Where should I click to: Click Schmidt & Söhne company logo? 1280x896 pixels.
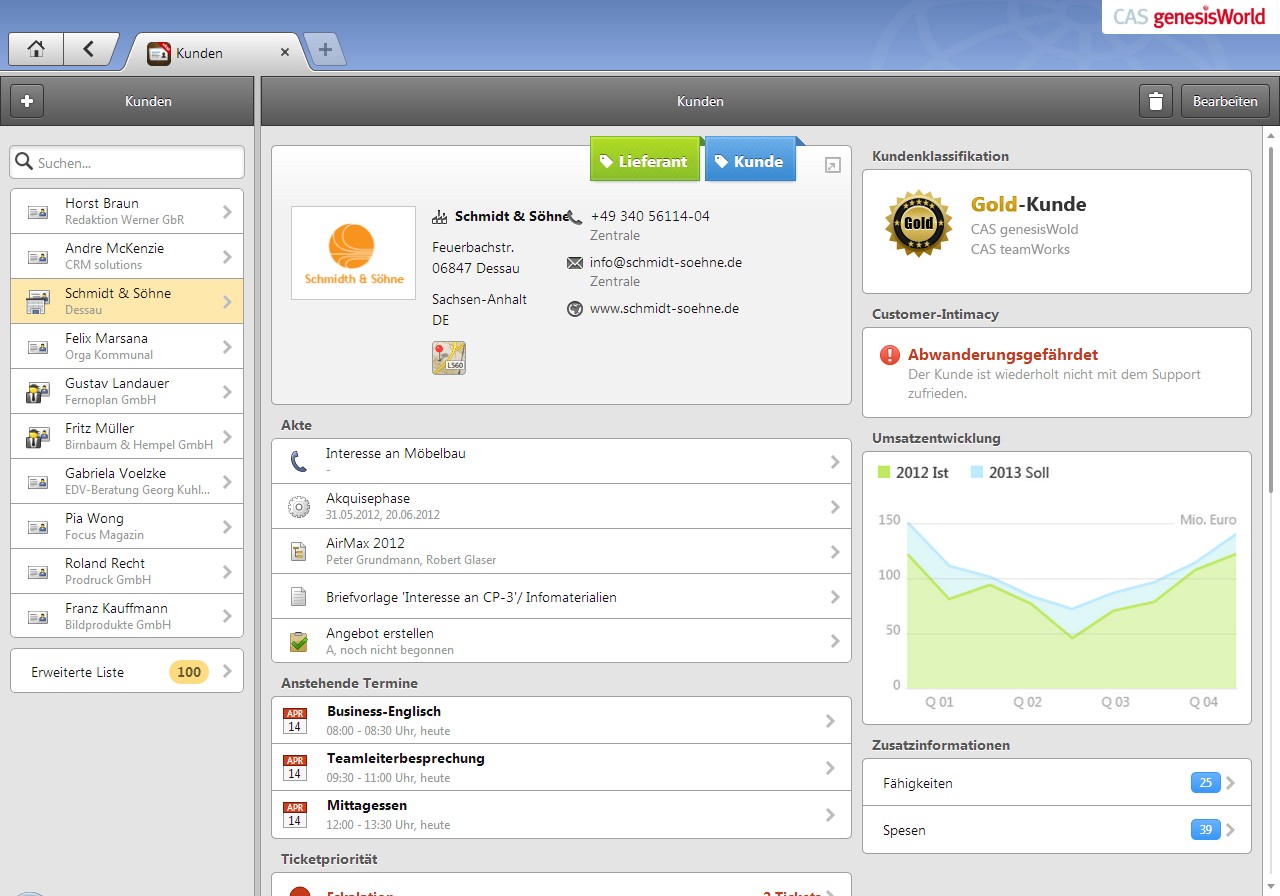point(353,253)
